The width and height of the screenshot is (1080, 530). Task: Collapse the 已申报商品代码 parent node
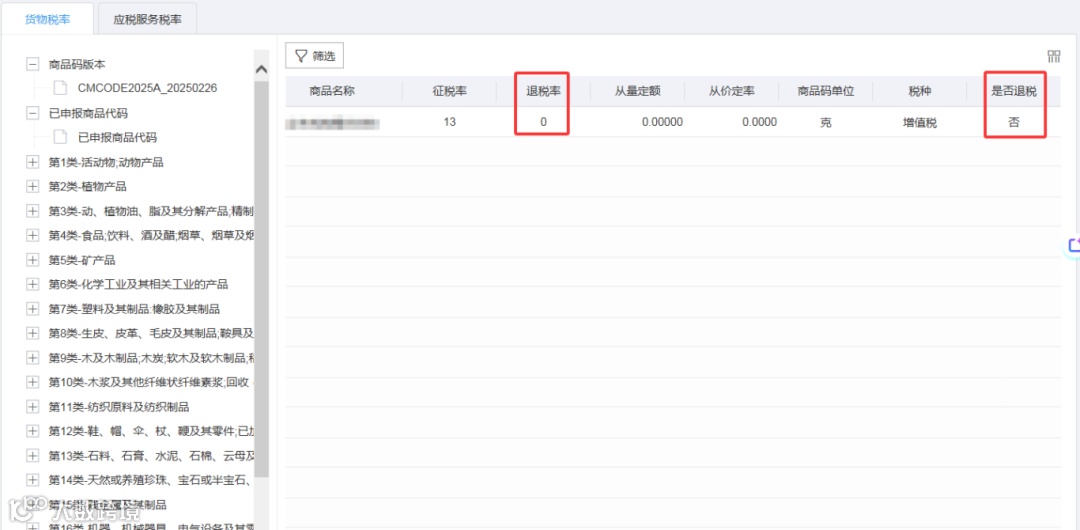pos(32,113)
